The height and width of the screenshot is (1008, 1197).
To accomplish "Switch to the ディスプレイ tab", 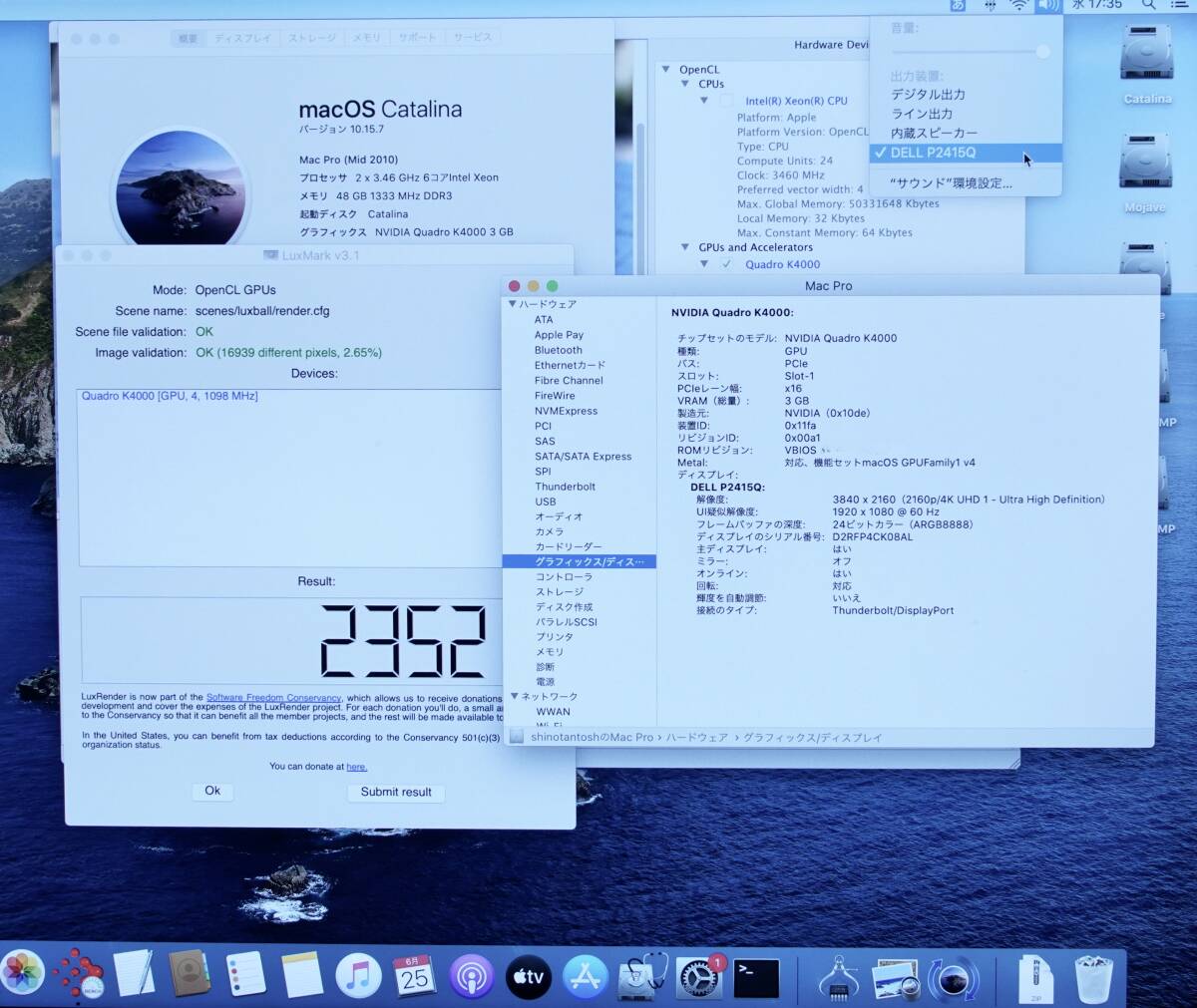I will coord(243,37).
